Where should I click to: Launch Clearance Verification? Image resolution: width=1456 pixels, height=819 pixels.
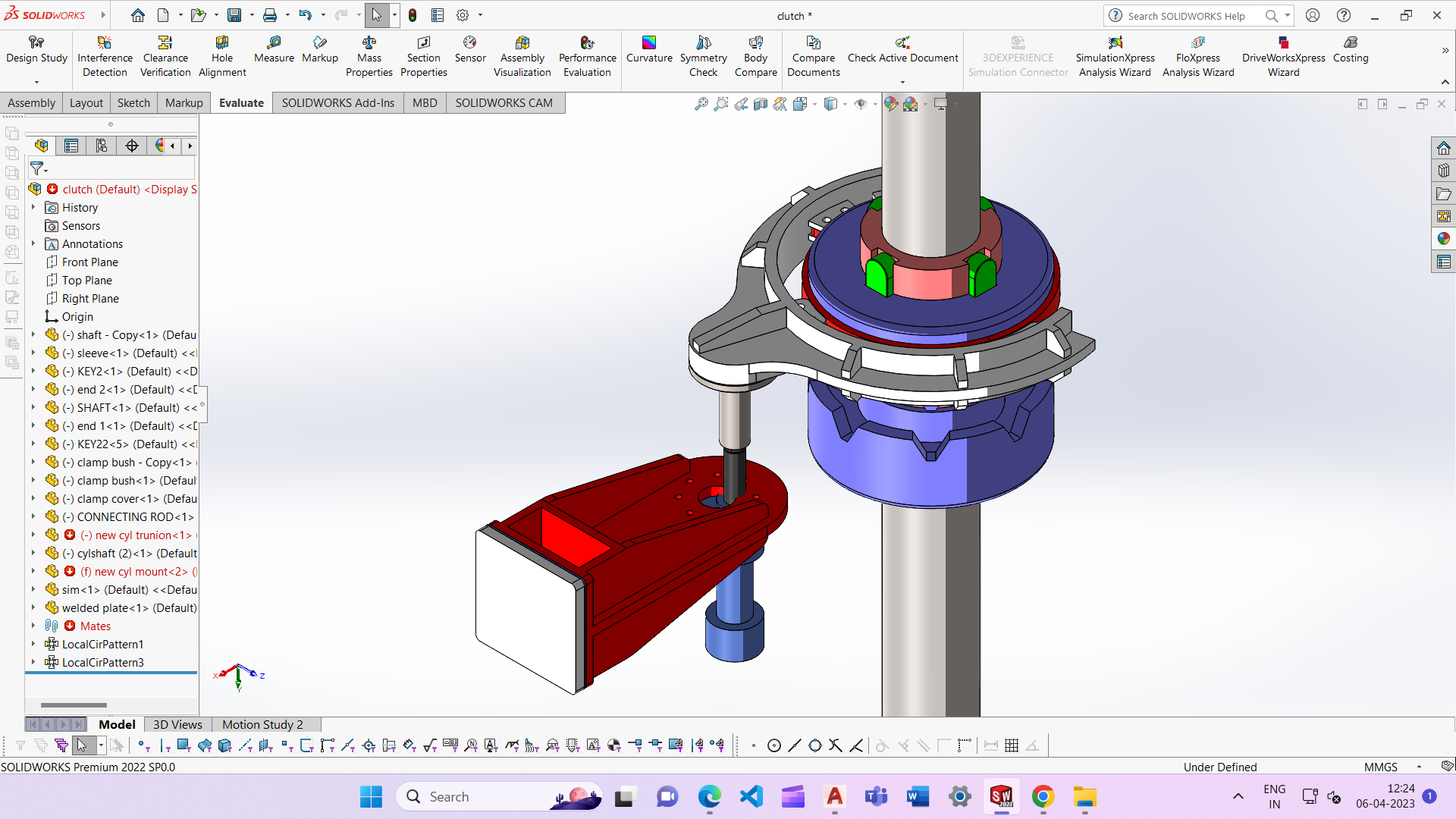pyautogui.click(x=165, y=57)
